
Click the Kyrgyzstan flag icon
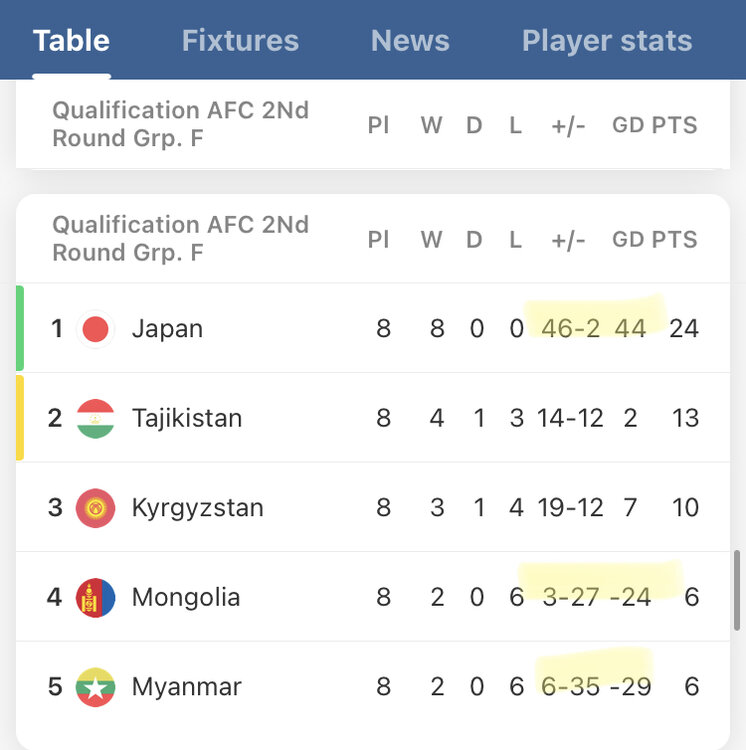pyautogui.click(x=96, y=508)
